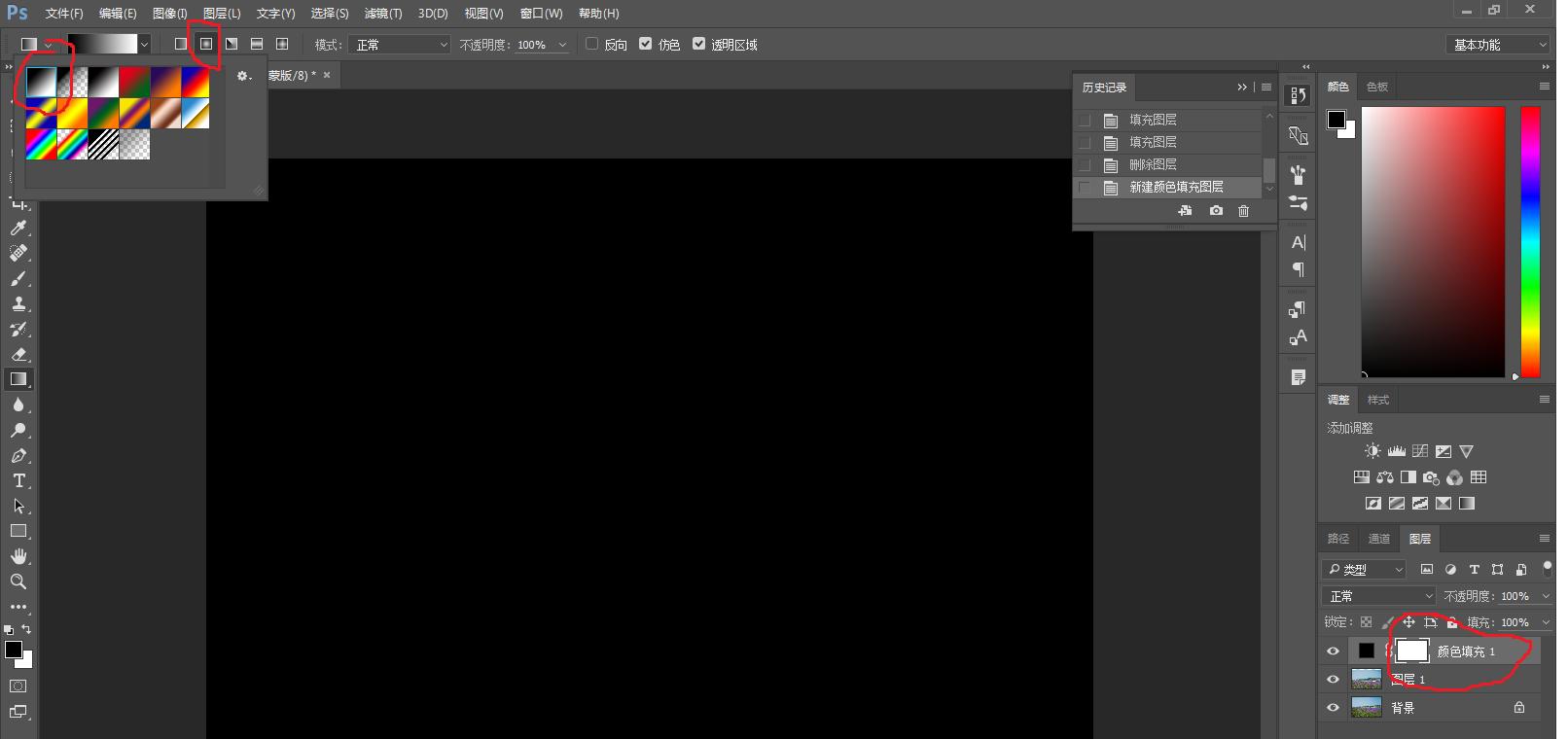The width and height of the screenshot is (1568, 739).
Task: Select the Eraser tool
Action: 18,354
